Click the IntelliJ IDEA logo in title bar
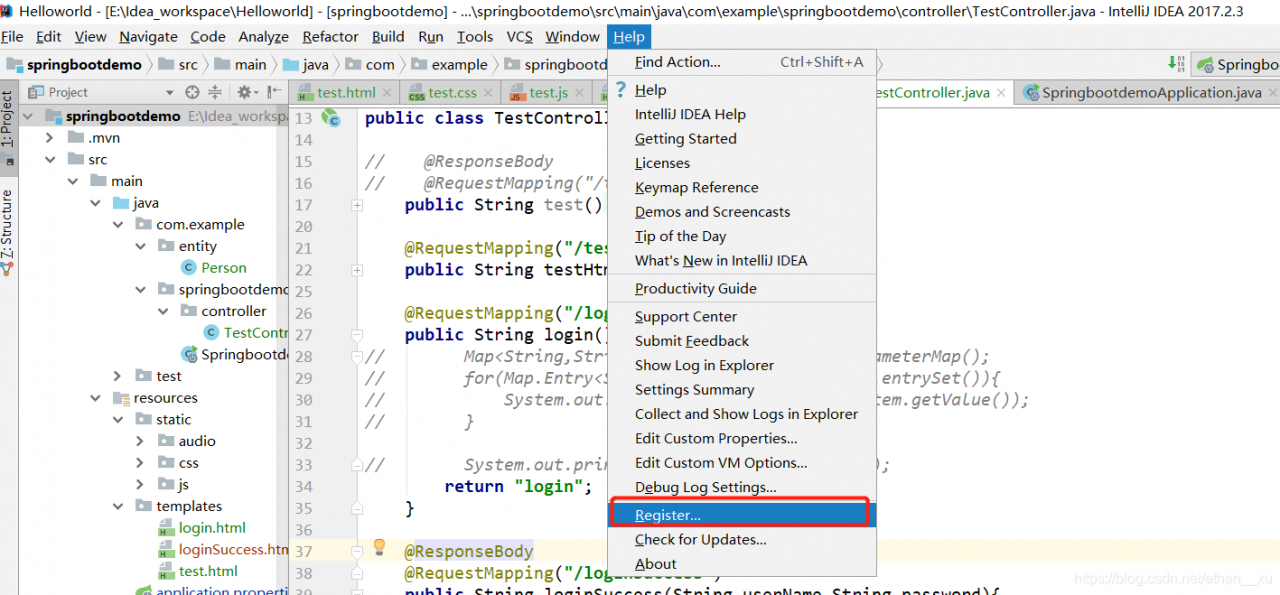1280x595 pixels. point(7,10)
